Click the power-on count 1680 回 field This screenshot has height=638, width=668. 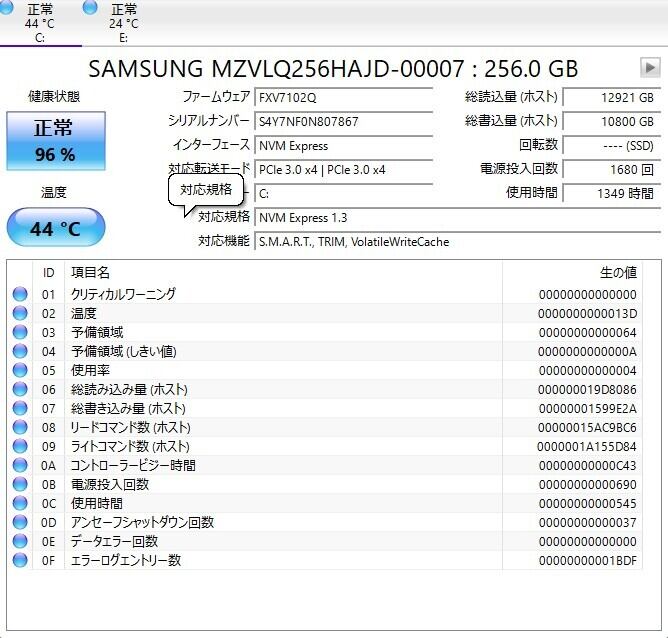point(612,170)
